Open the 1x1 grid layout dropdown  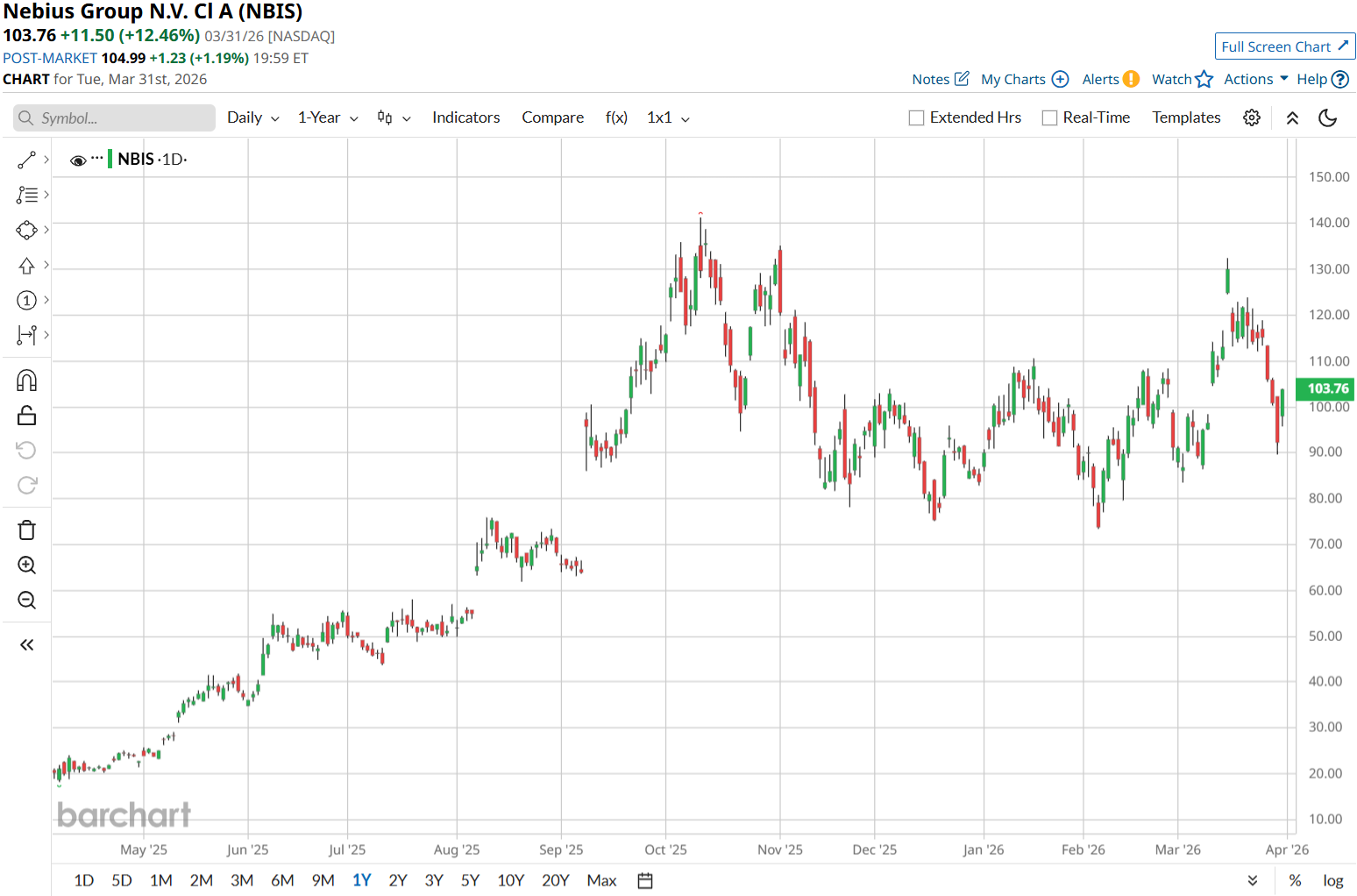(x=668, y=117)
